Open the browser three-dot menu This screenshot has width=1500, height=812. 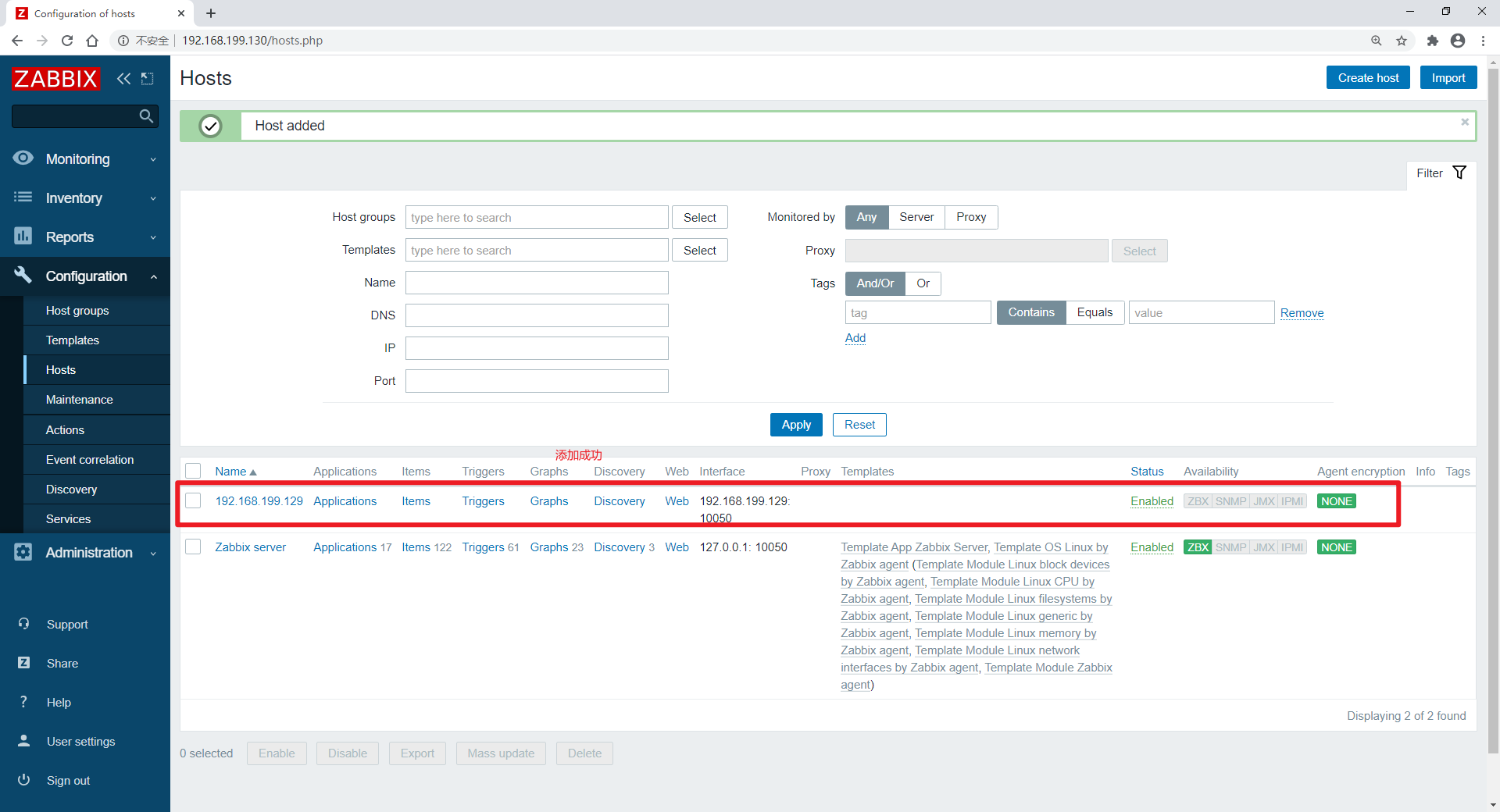1483,41
